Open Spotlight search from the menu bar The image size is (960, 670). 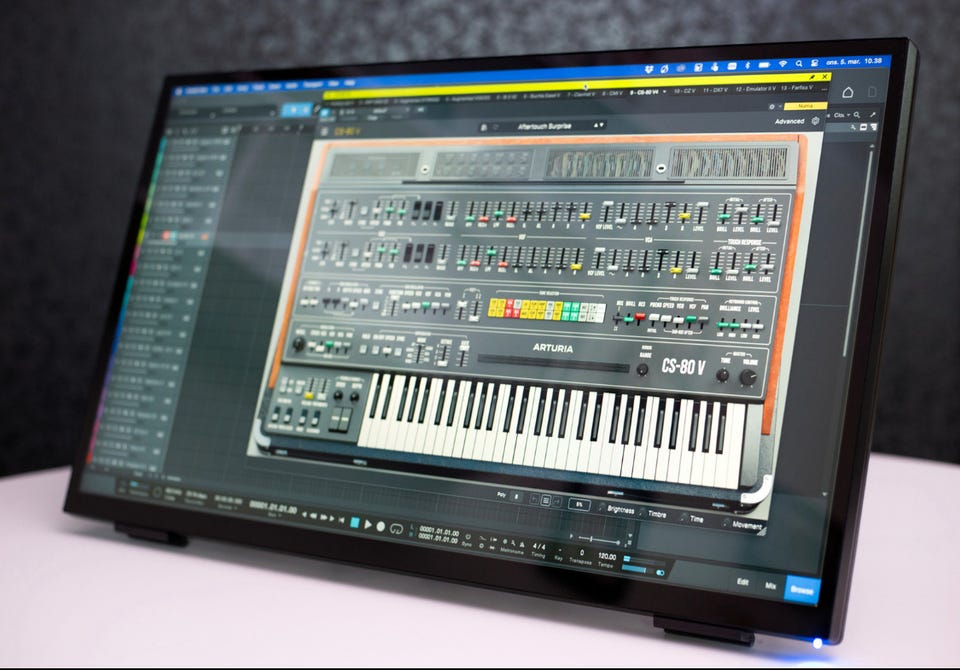[x=799, y=63]
